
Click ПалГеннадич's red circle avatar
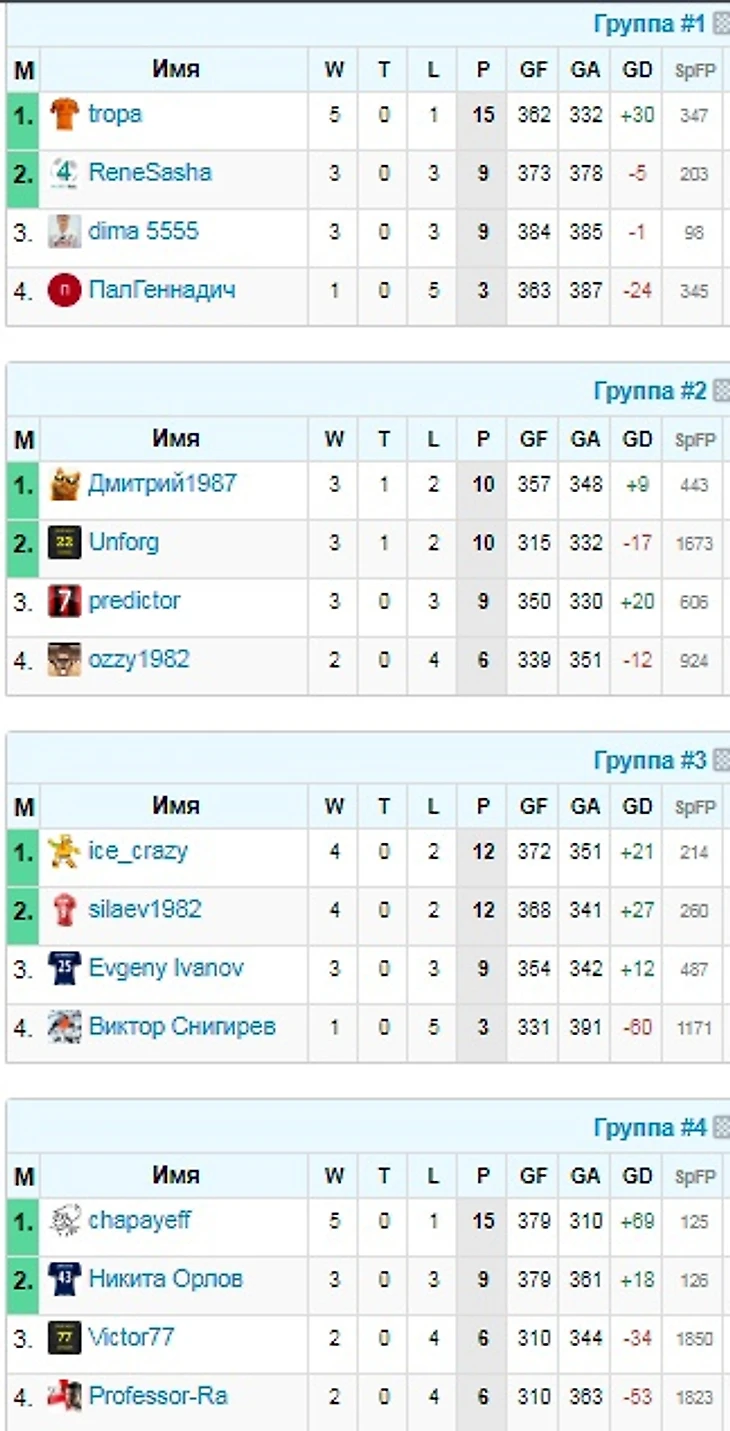(64, 291)
